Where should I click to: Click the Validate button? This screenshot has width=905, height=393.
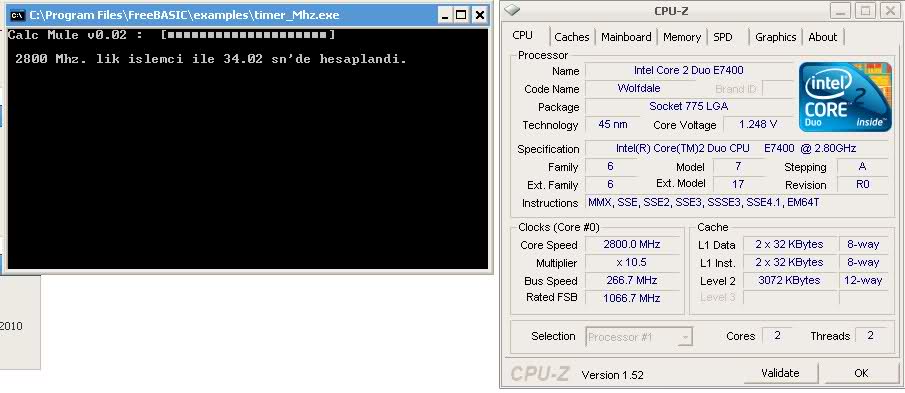pyautogui.click(x=780, y=373)
